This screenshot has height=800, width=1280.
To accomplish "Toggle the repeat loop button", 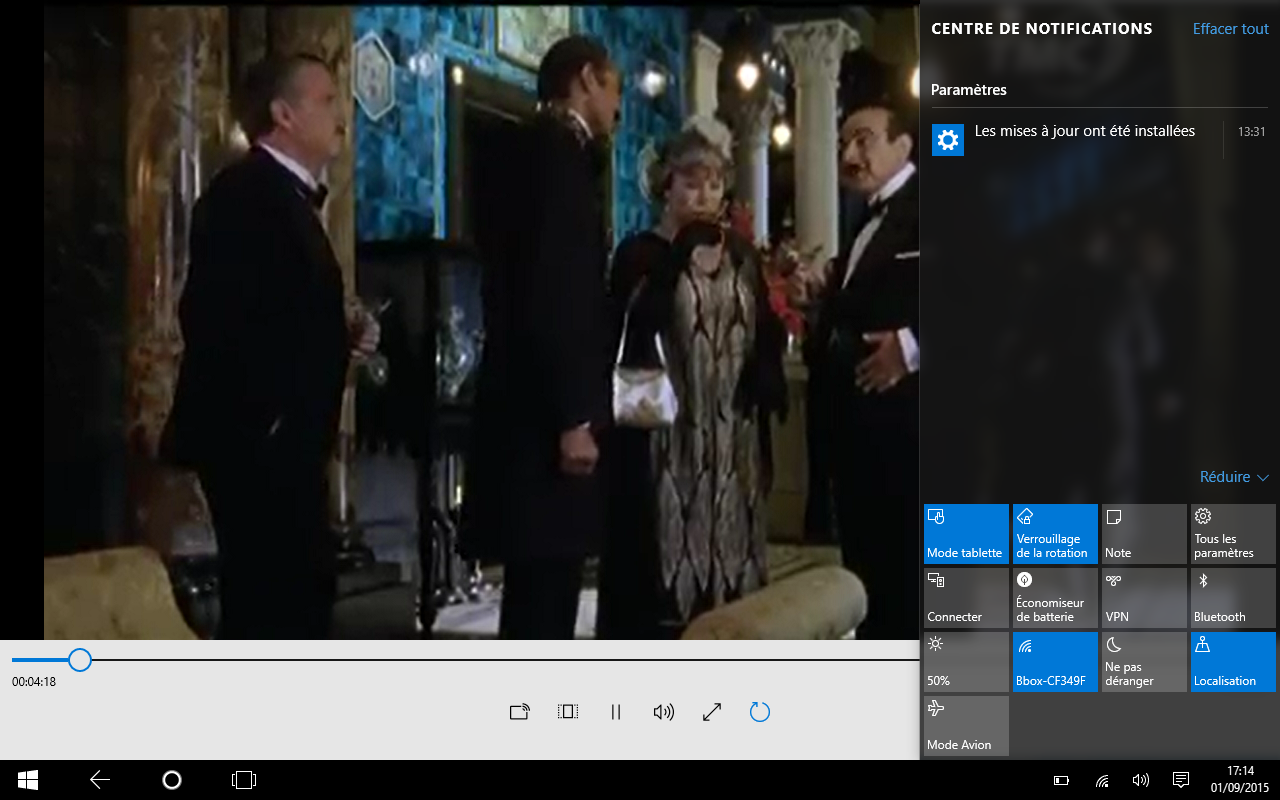I will tap(760, 712).
